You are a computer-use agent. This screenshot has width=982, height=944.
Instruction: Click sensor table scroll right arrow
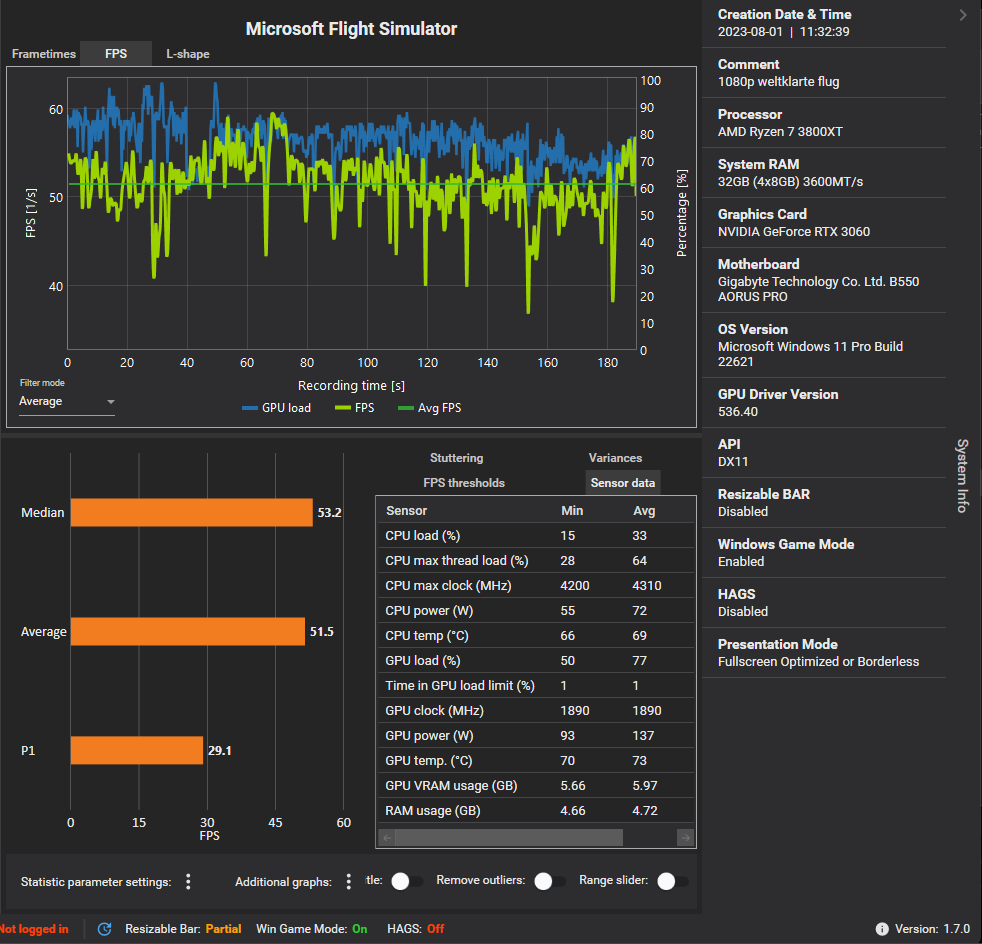point(686,838)
